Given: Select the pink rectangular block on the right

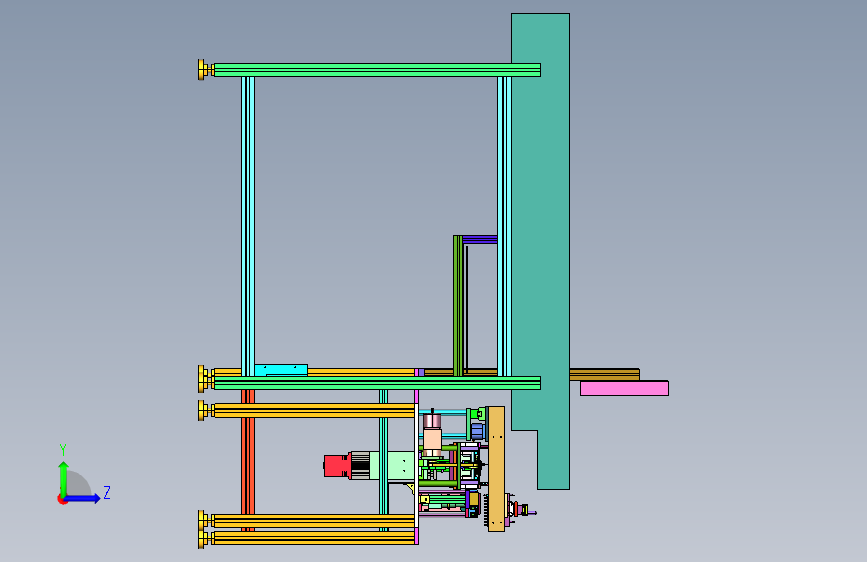Looking at the screenshot, I should (x=624, y=388).
